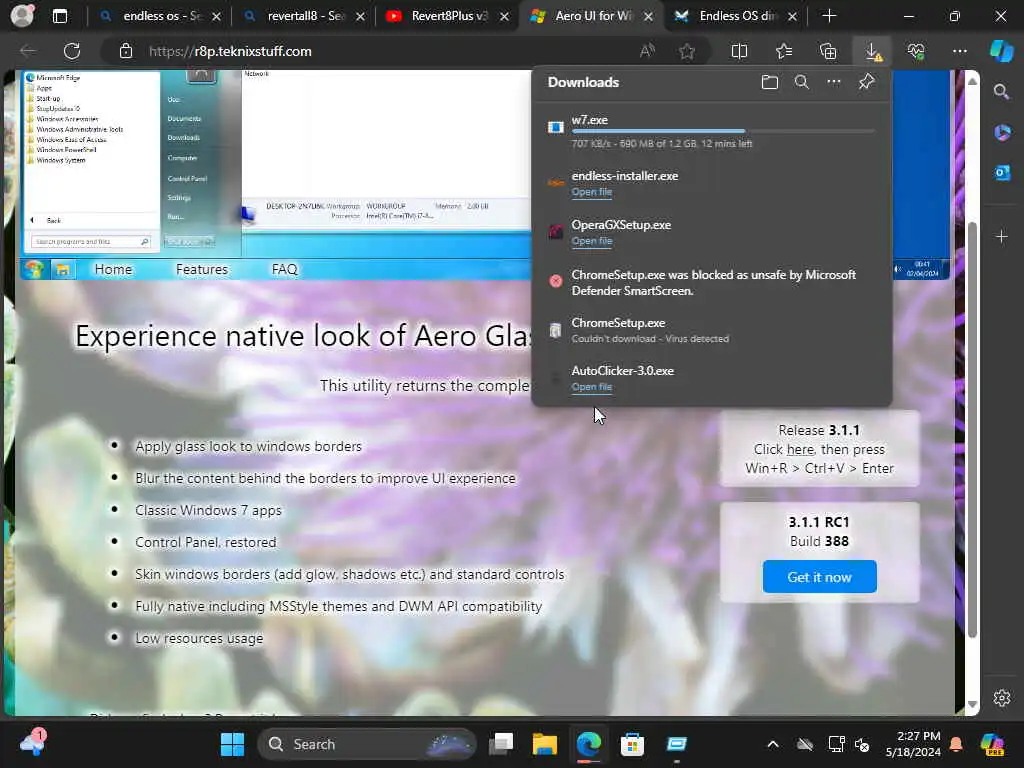Open file for endless-installer.exe
1024x768 pixels.
coord(592,192)
